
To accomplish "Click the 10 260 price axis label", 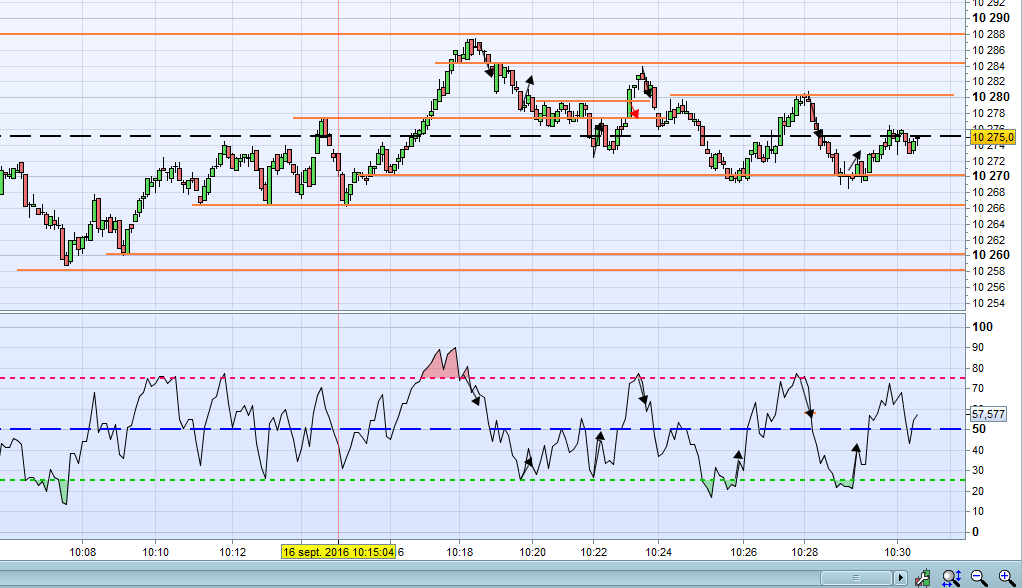I will (991, 255).
